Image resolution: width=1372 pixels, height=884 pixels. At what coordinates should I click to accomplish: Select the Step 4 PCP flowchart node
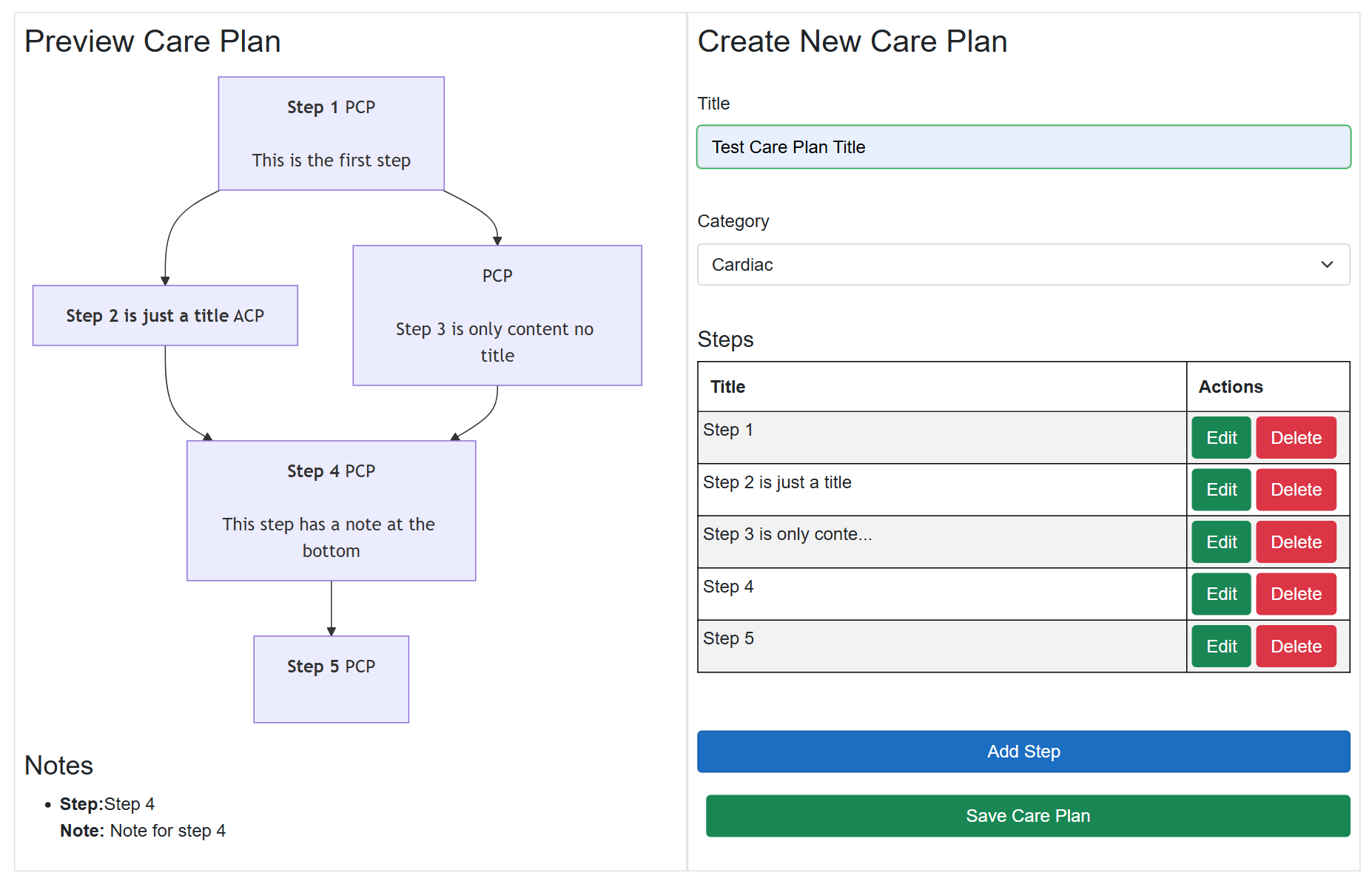[x=332, y=511]
